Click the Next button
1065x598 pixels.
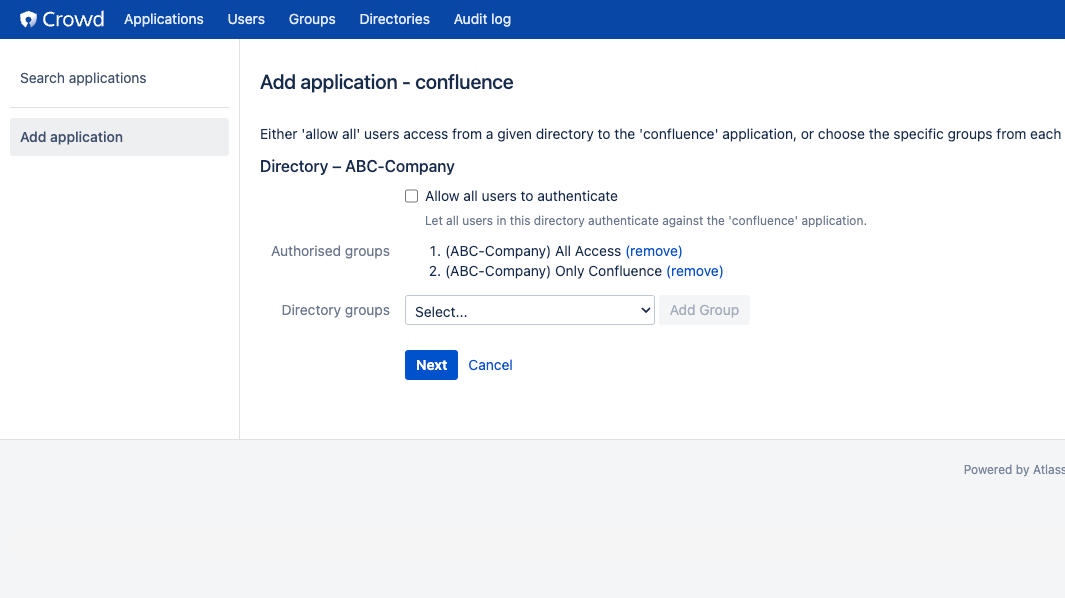pyautogui.click(x=431, y=365)
